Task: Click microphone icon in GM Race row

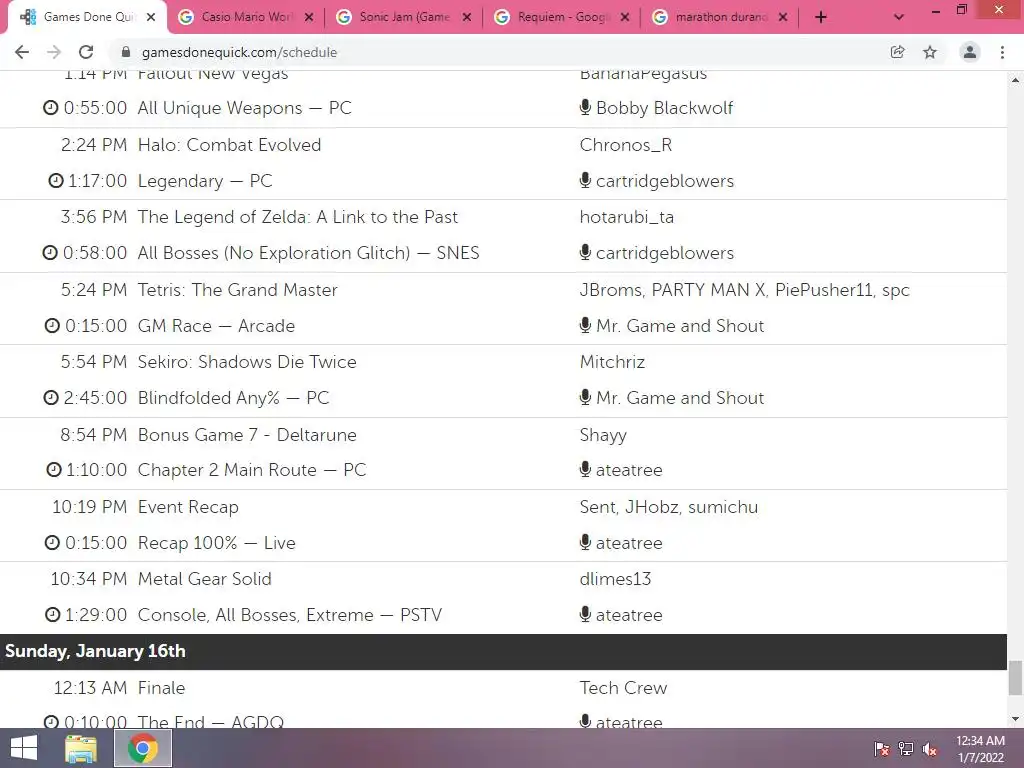Action: point(585,325)
